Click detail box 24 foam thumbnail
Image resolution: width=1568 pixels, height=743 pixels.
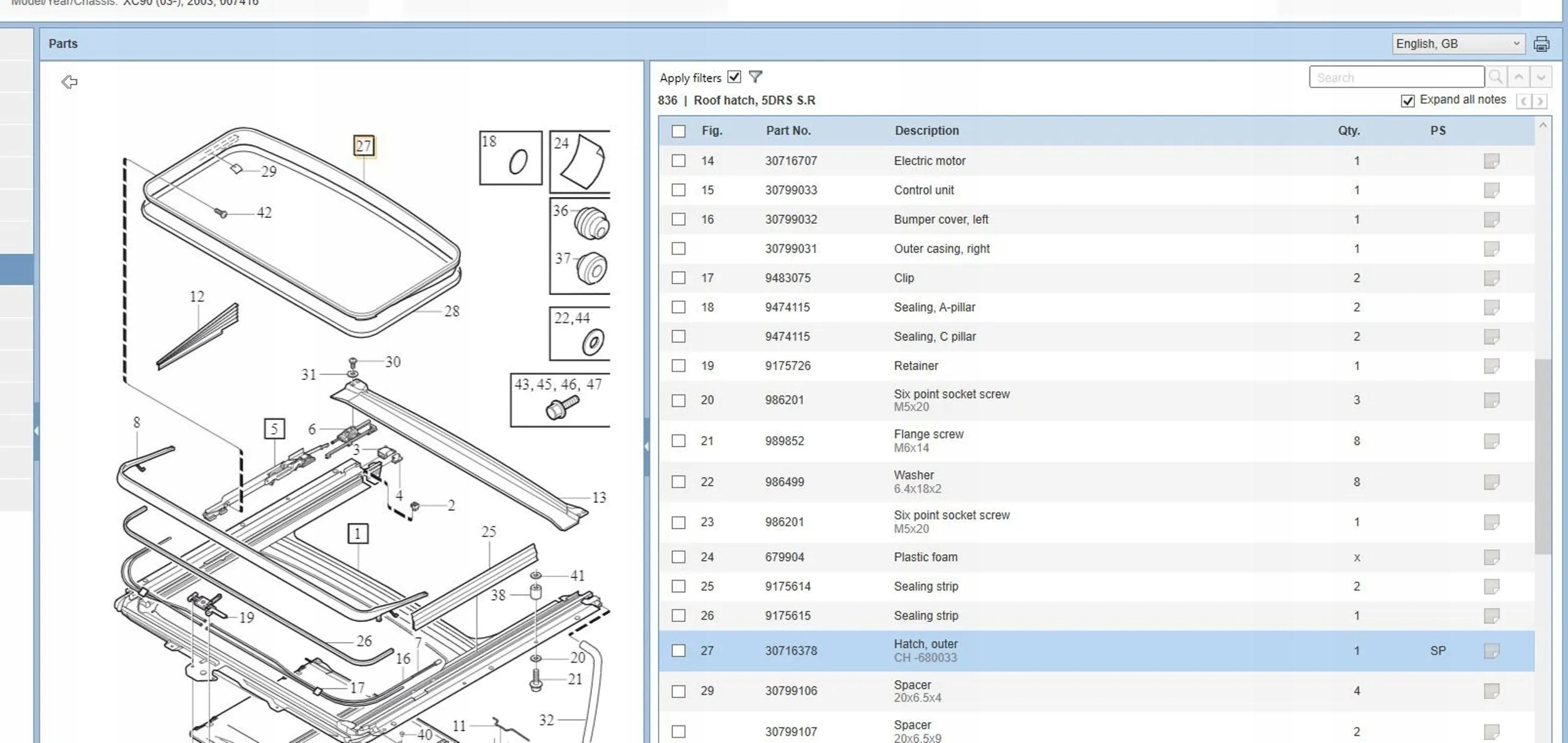click(x=580, y=162)
